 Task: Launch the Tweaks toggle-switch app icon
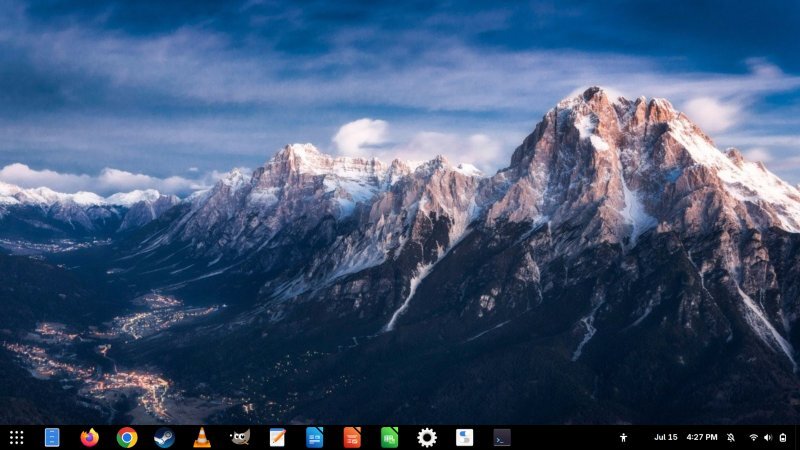point(464,437)
